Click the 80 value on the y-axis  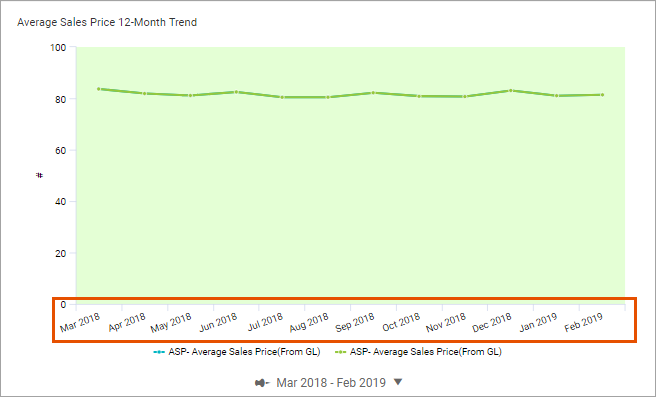coord(61,99)
